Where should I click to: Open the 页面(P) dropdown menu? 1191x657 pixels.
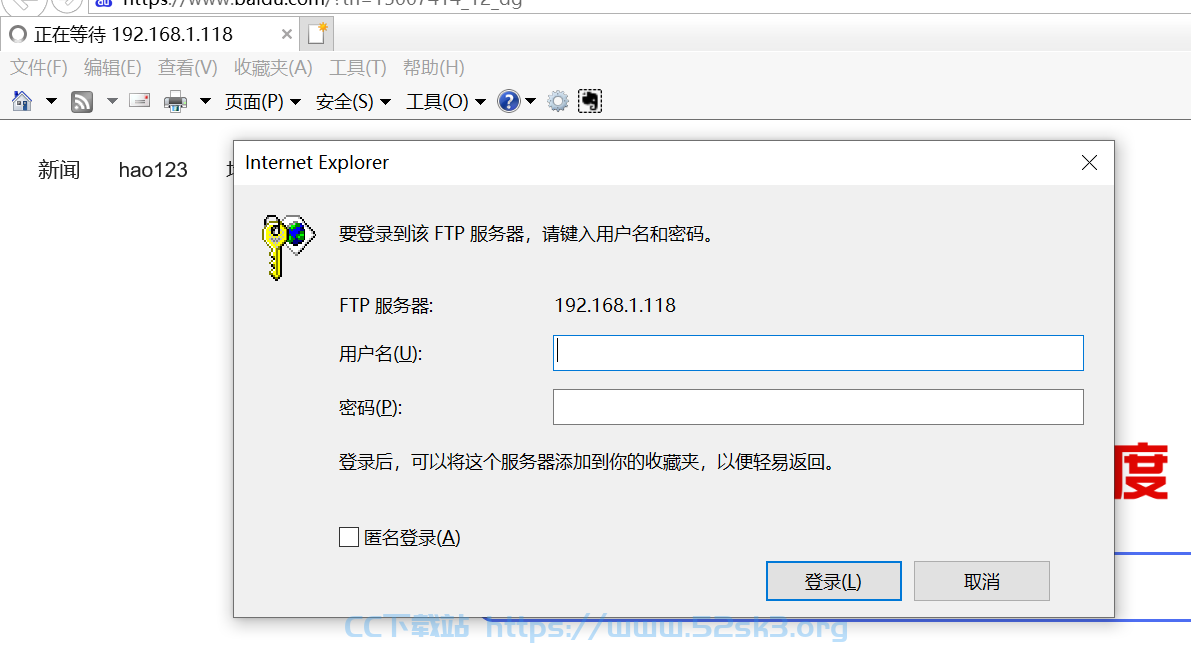(263, 101)
